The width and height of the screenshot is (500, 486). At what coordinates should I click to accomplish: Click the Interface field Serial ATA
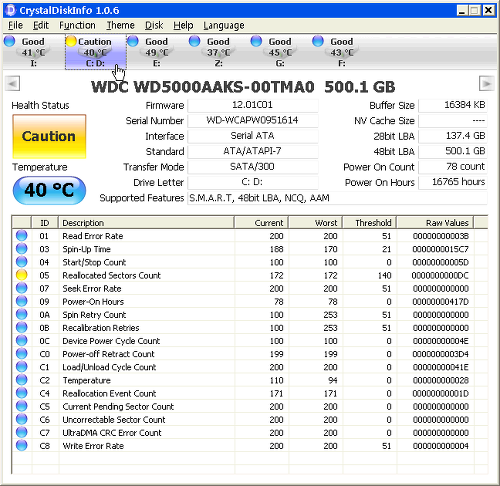click(253, 136)
